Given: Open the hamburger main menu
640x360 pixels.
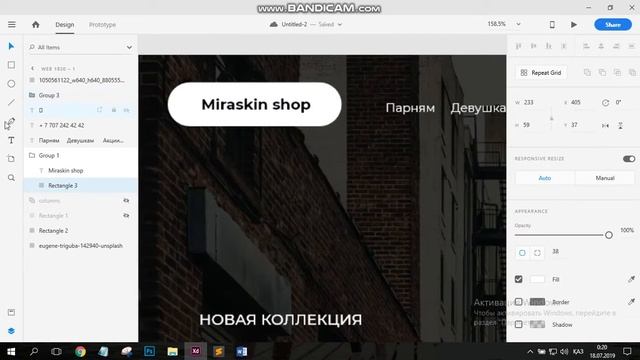Looking at the screenshot, I should [12, 24].
